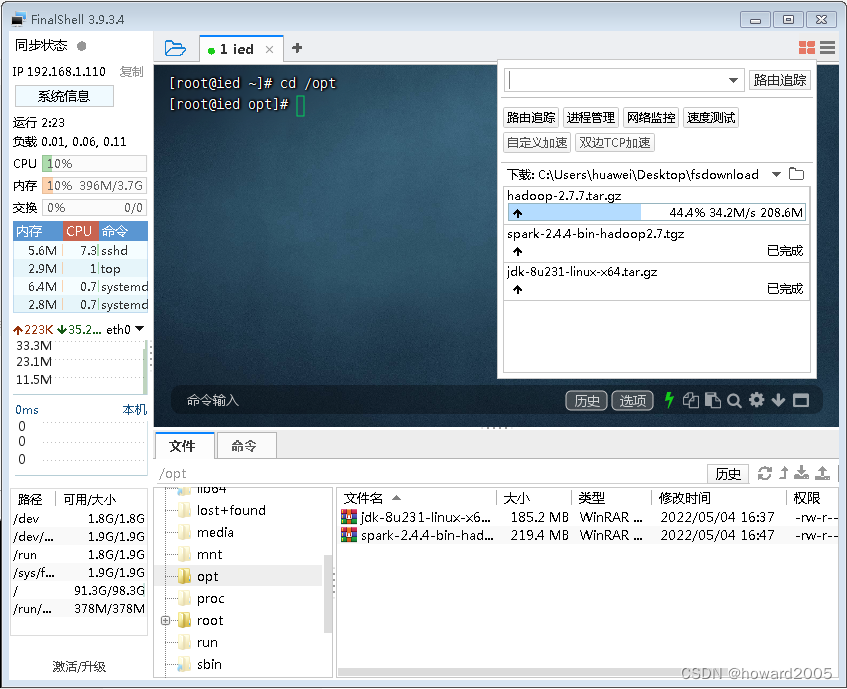The image size is (847, 689).
Task: Open the file panel 历史 history button
Action: (x=728, y=474)
